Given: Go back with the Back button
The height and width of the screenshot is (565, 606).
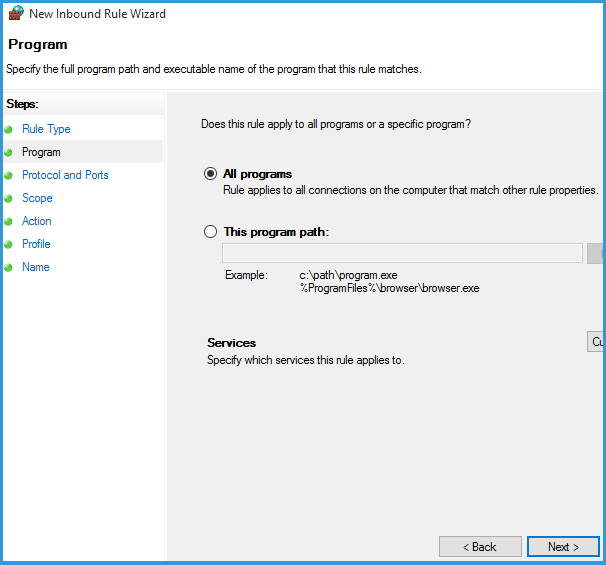Looking at the screenshot, I should 480,547.
